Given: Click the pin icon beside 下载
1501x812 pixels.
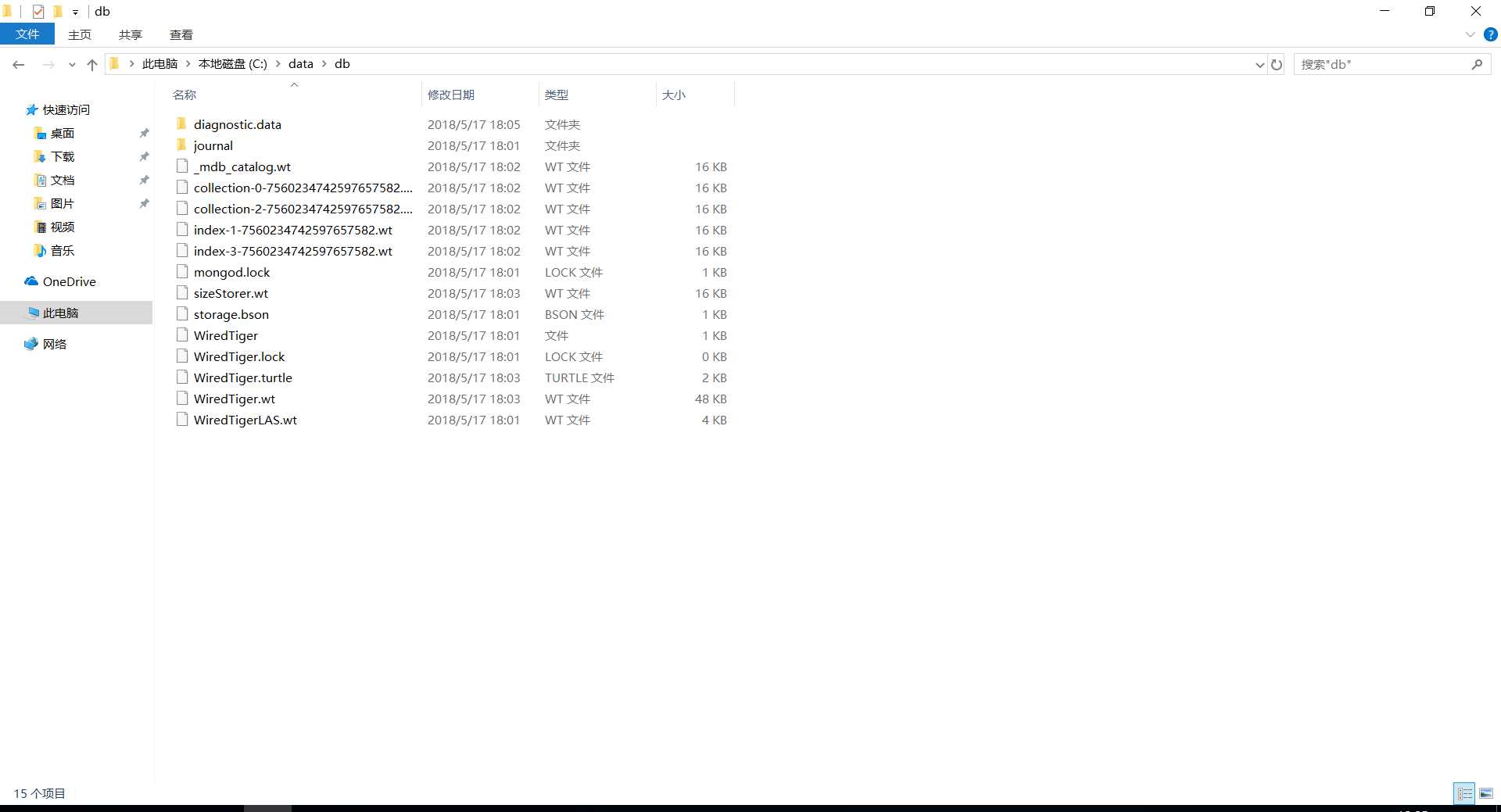Looking at the screenshot, I should (x=144, y=157).
